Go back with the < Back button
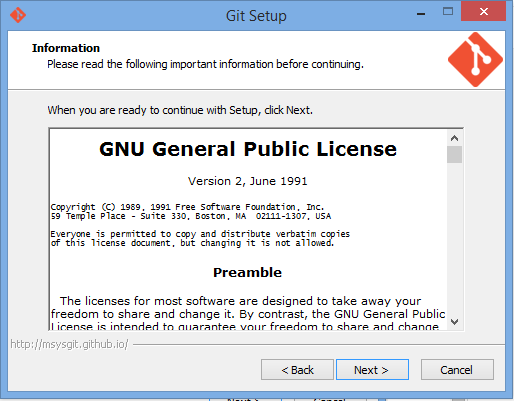Viewport: 514px width, 401px height. [x=297, y=369]
